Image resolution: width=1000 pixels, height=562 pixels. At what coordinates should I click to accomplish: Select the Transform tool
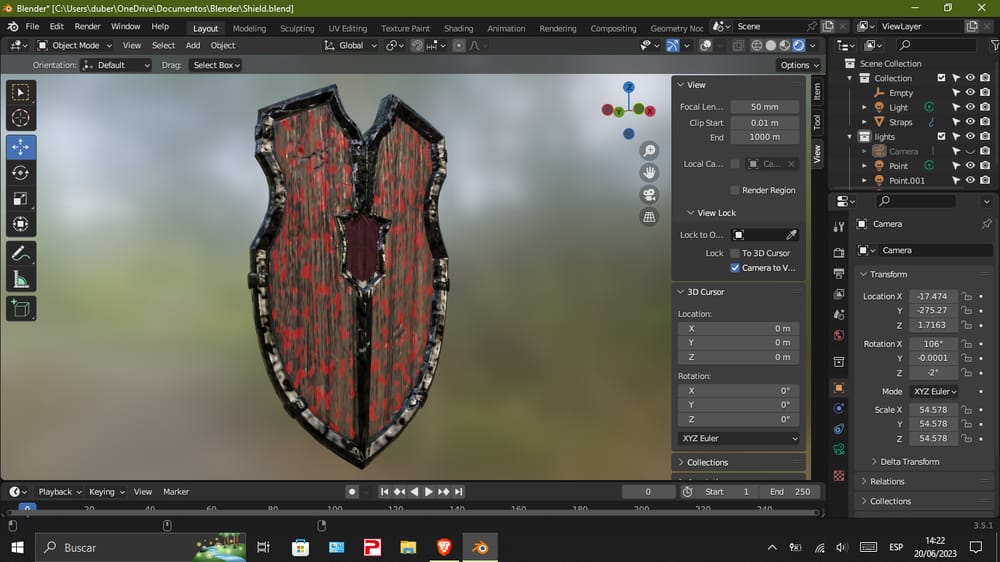tap(20, 224)
